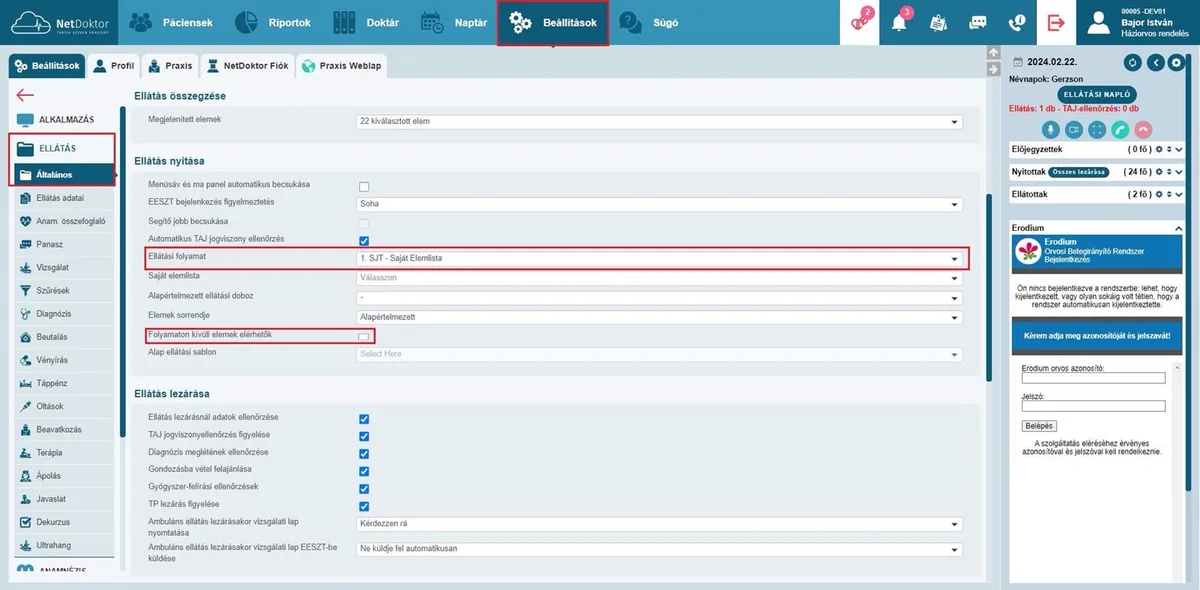Image resolution: width=1200 pixels, height=590 pixels.
Task: Toggle Diagnózis meglétének ellenőrzése checkbox
Action: (x=364, y=453)
